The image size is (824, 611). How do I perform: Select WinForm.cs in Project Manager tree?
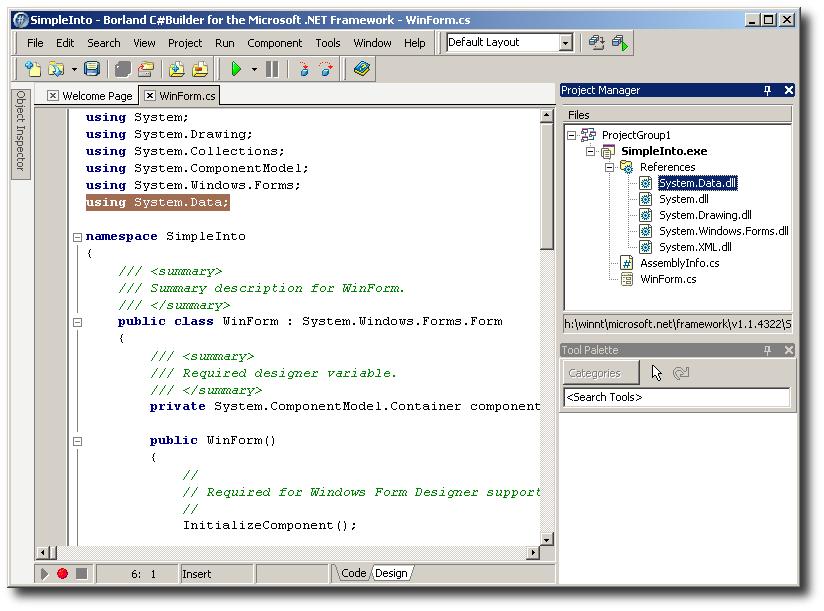pos(668,279)
